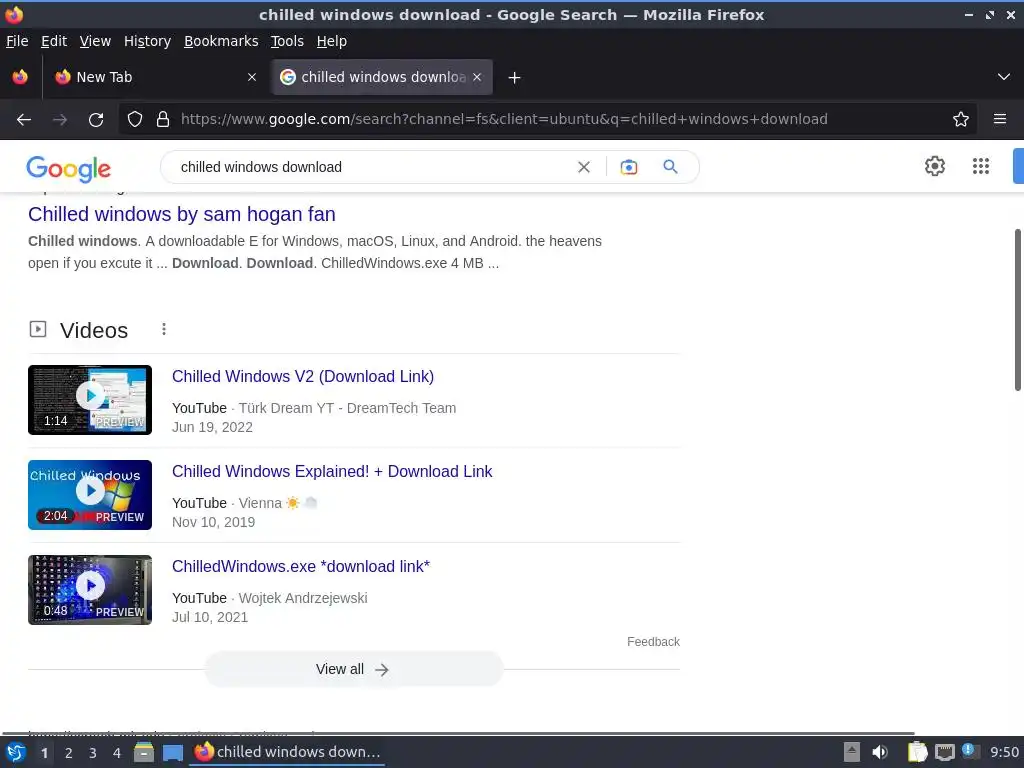Select Firefox window in taskbar
The width and height of the screenshot is (1024, 768).
(x=287, y=752)
